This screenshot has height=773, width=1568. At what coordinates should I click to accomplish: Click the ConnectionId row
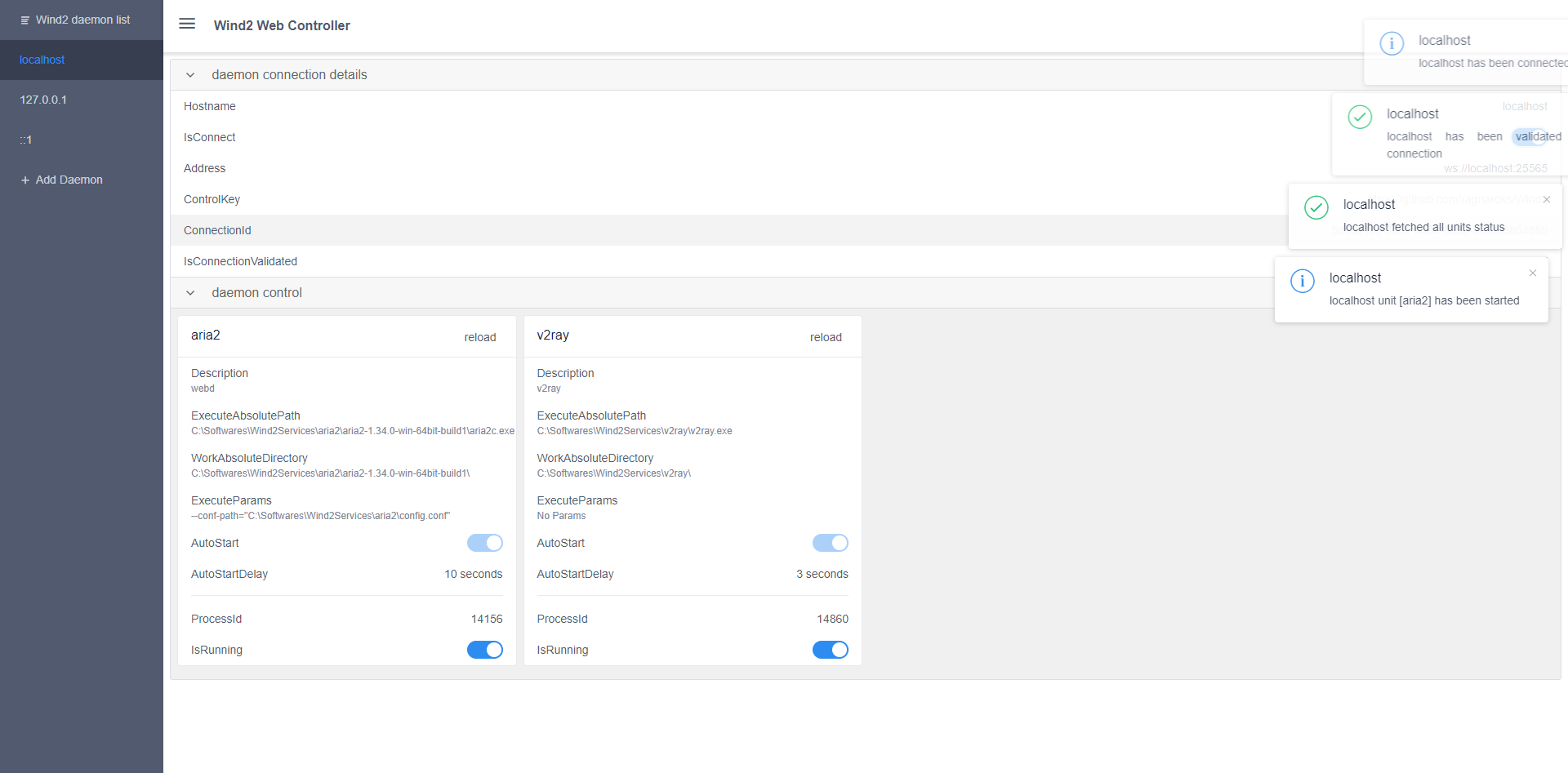866,230
